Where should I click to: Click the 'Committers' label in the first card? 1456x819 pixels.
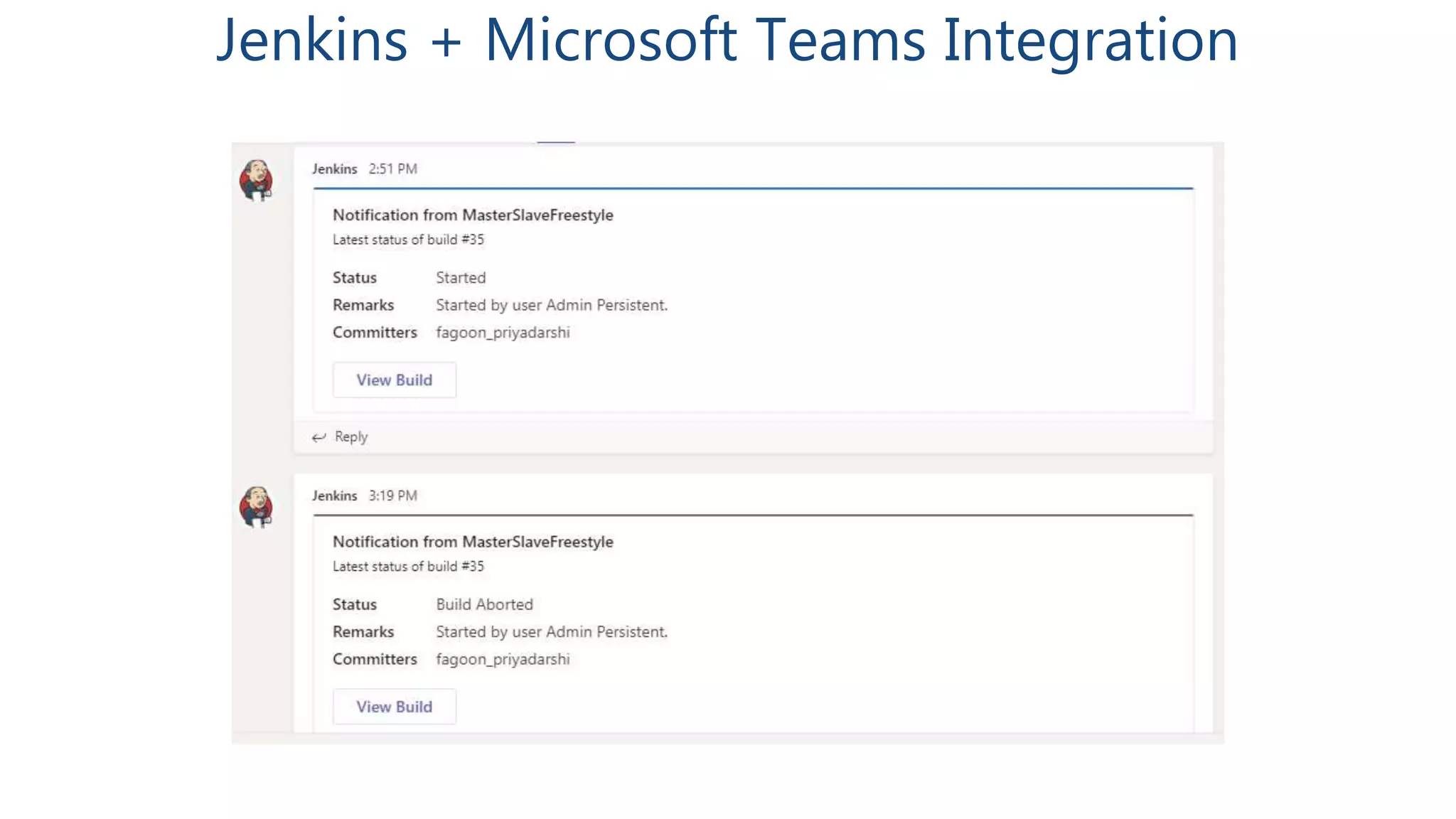coord(375,333)
